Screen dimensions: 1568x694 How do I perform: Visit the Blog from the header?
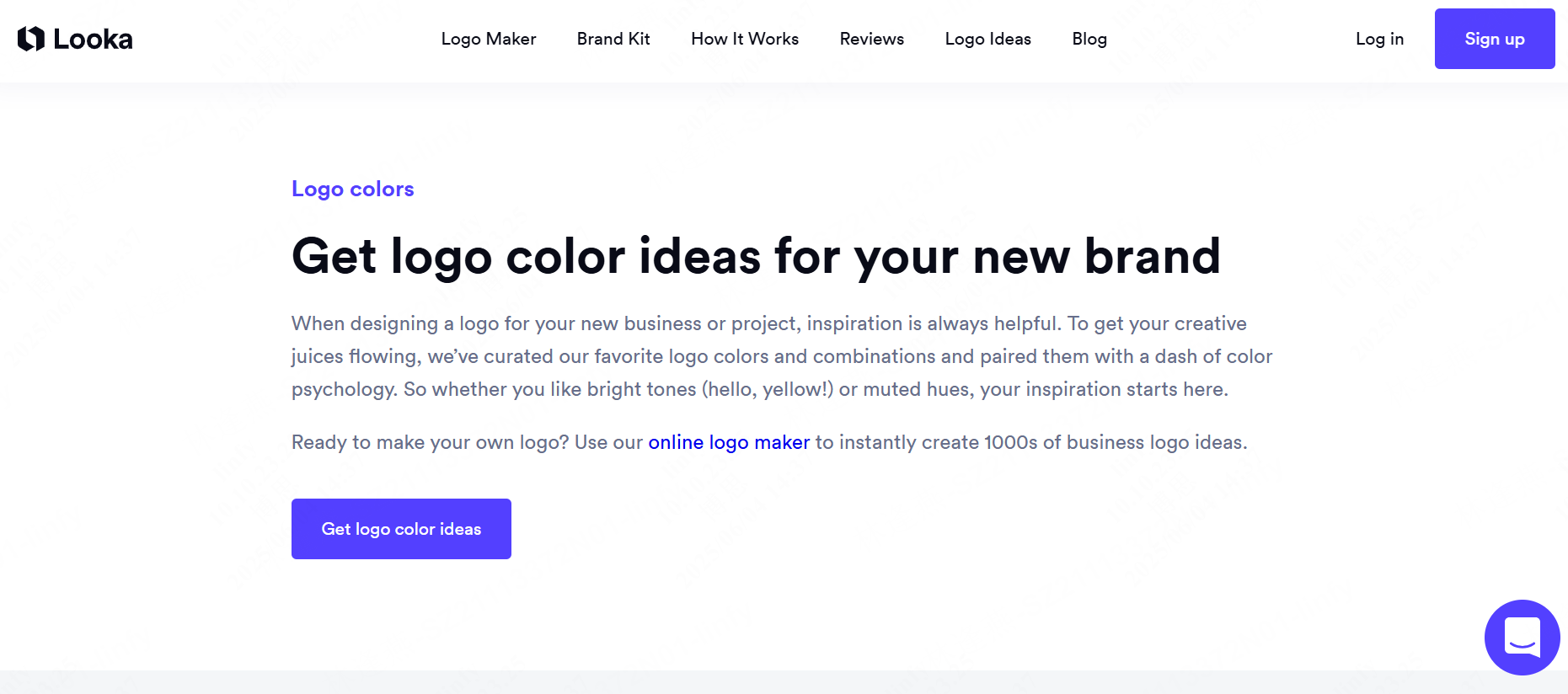pyautogui.click(x=1089, y=39)
